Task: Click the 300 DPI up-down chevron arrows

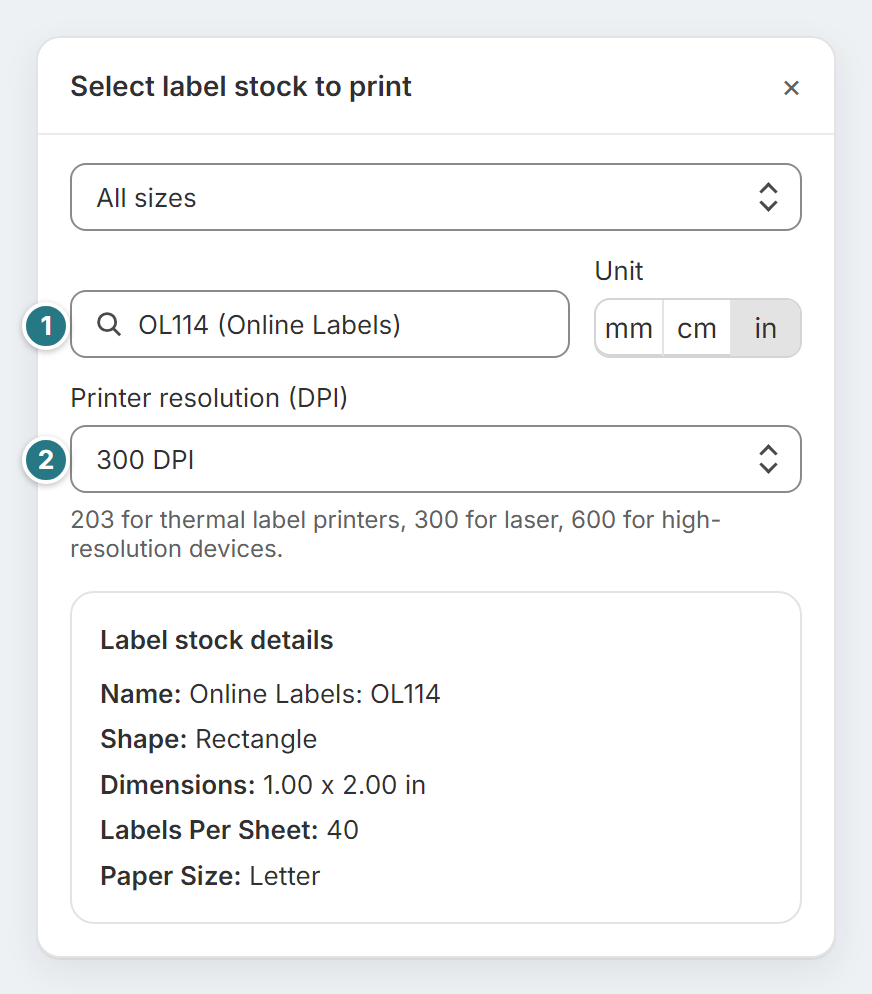Action: tap(768, 459)
